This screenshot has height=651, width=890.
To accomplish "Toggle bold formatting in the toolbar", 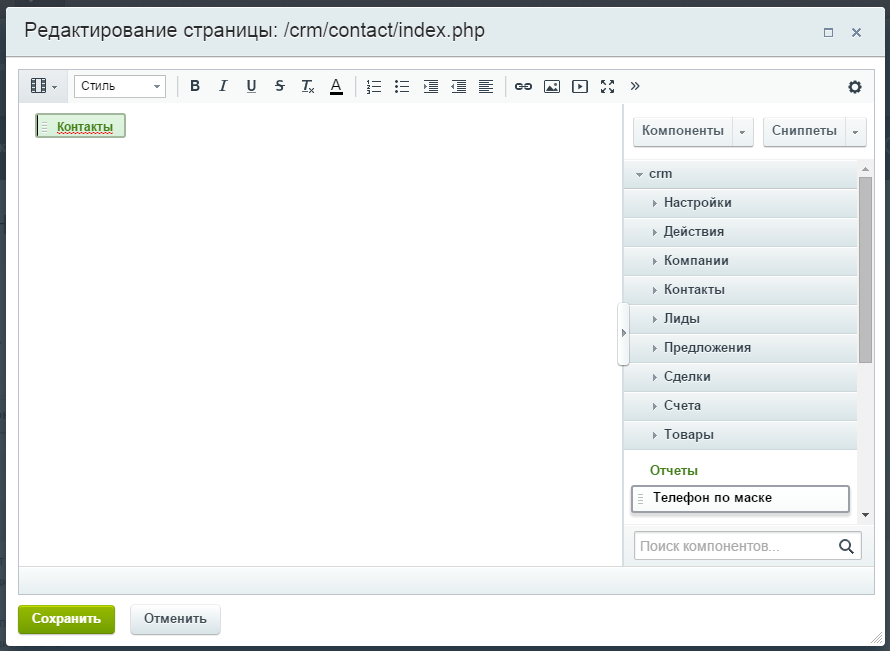I will (x=195, y=87).
